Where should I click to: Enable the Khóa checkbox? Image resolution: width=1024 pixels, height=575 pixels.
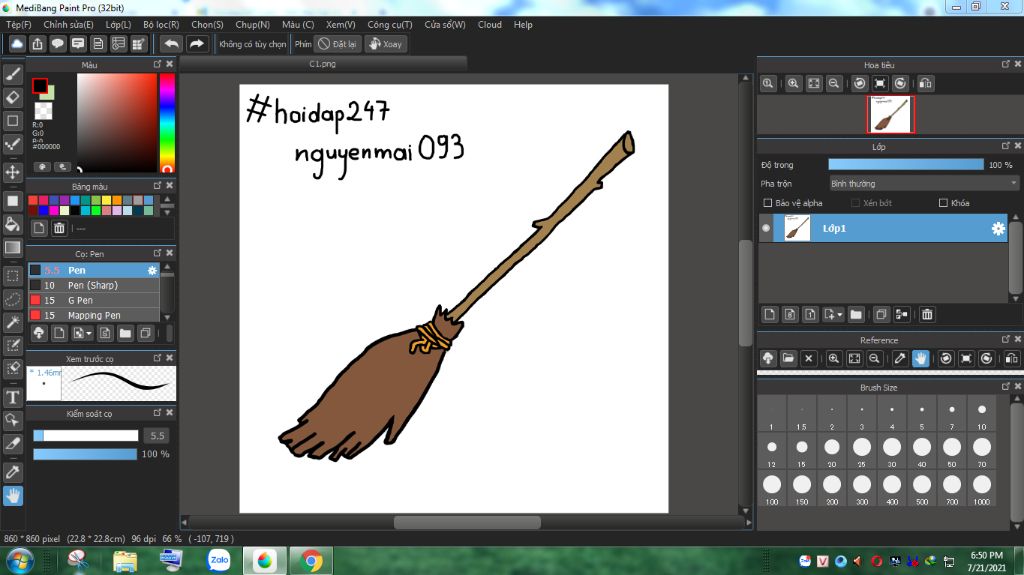coord(943,203)
